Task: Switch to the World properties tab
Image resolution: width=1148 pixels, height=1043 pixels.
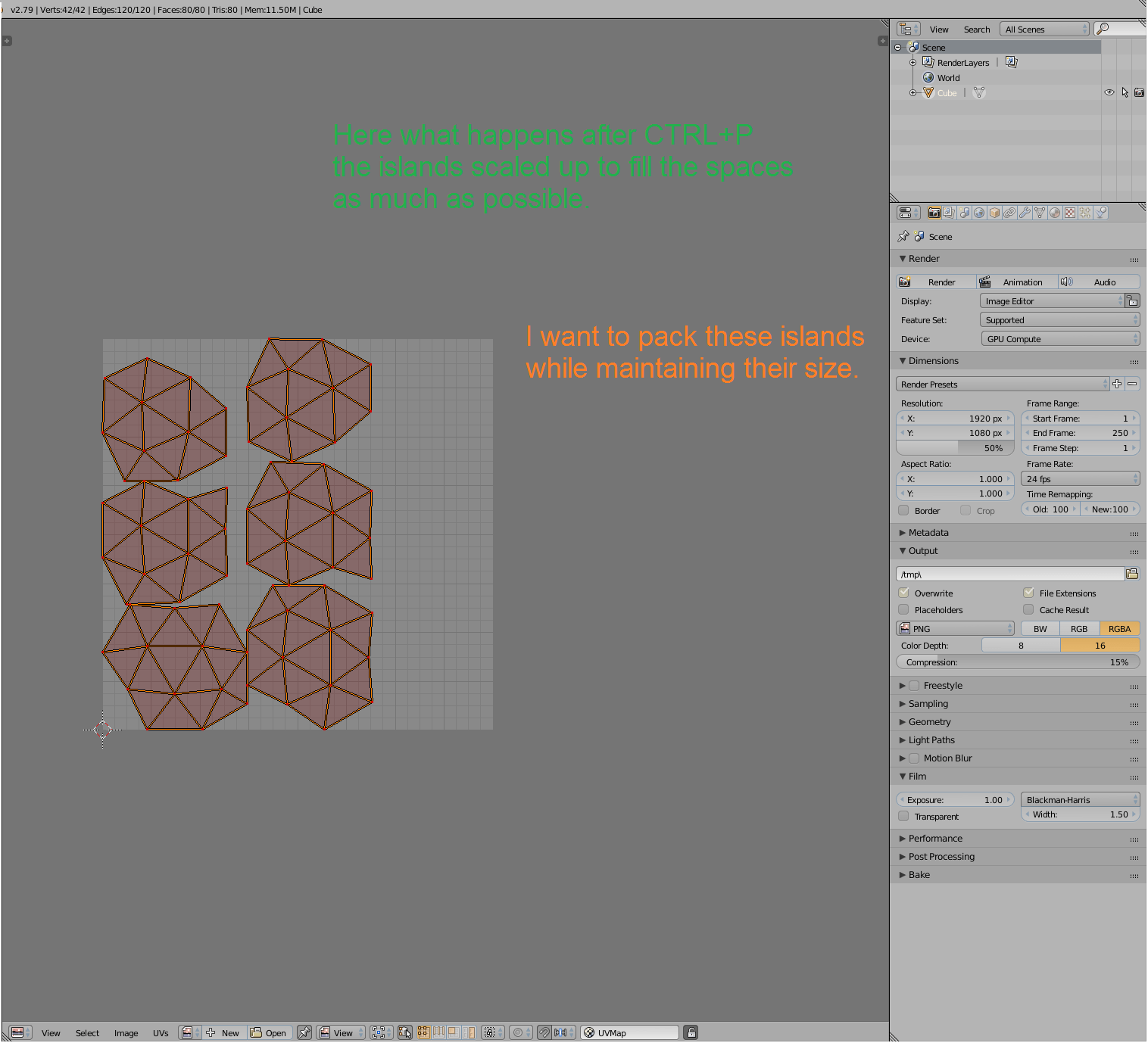Action: [980, 213]
